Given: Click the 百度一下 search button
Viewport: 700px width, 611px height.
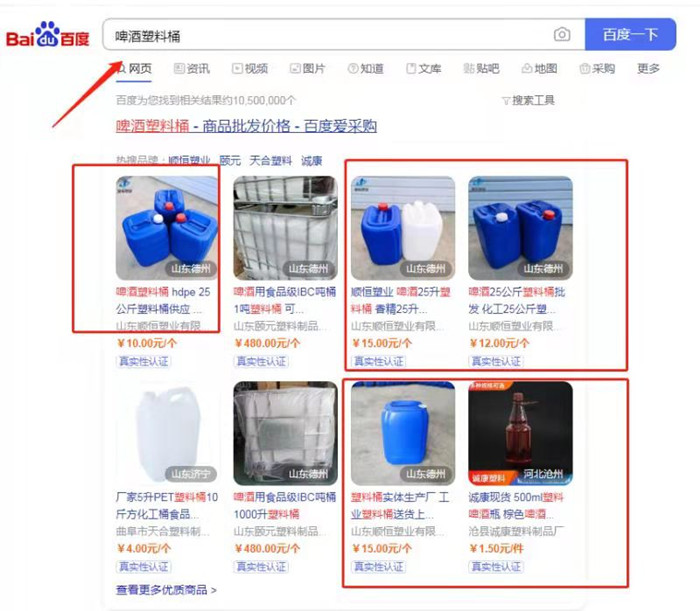Looking at the screenshot, I should (x=630, y=34).
